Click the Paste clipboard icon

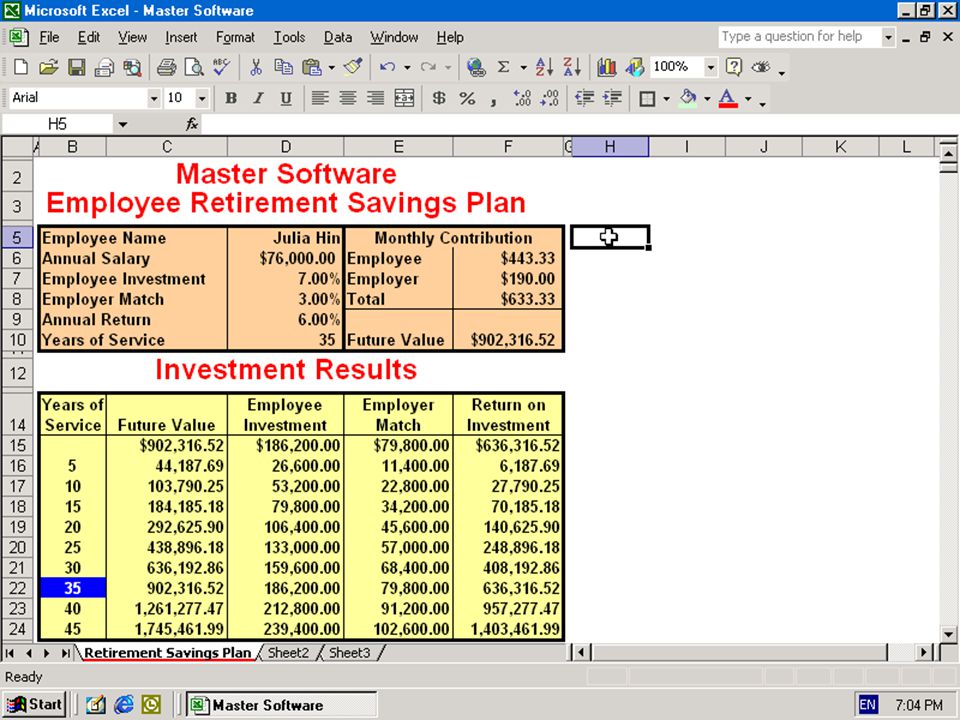(312, 67)
